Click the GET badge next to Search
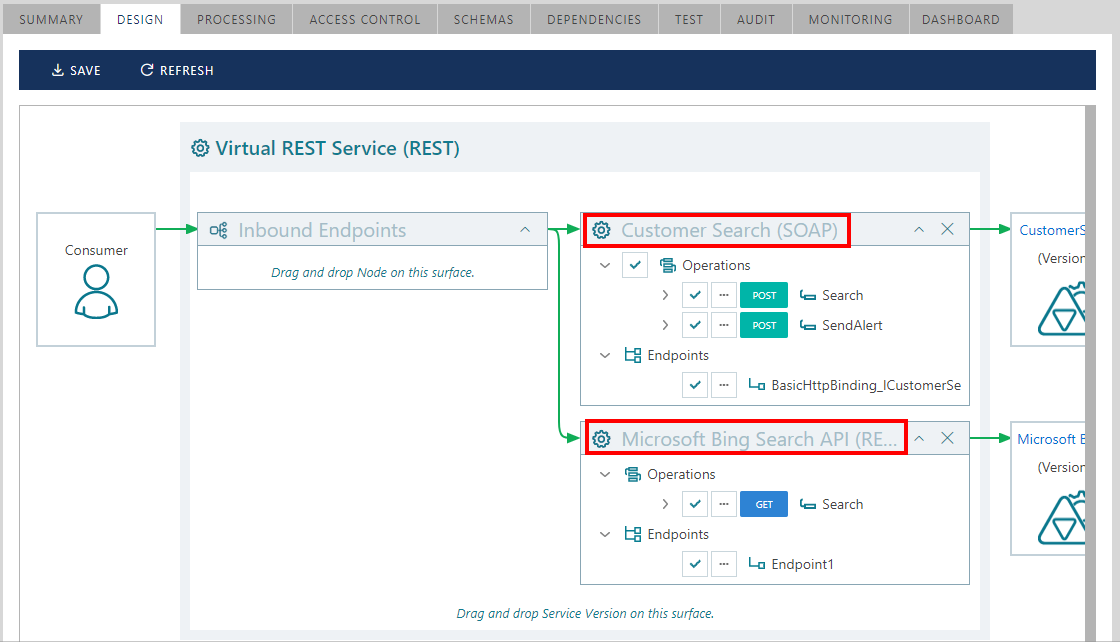Viewport: 1120px width, 642px height. [x=764, y=504]
